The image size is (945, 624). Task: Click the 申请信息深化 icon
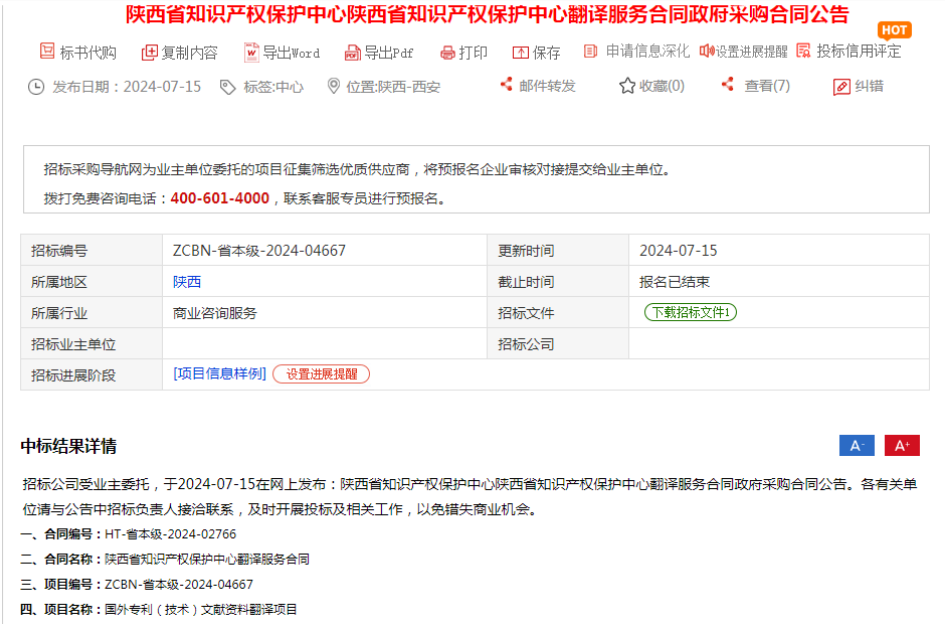pos(591,51)
